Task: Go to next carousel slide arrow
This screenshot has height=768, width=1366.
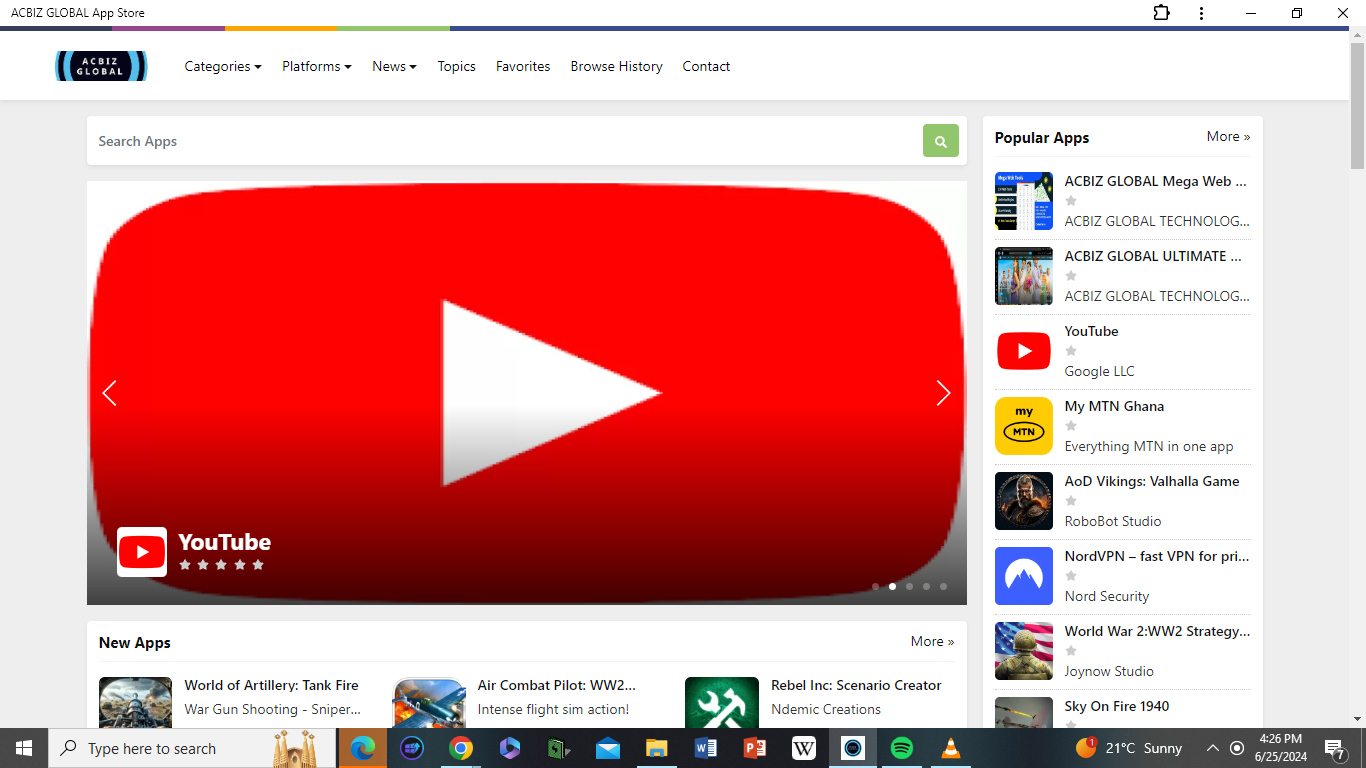Action: coord(943,393)
